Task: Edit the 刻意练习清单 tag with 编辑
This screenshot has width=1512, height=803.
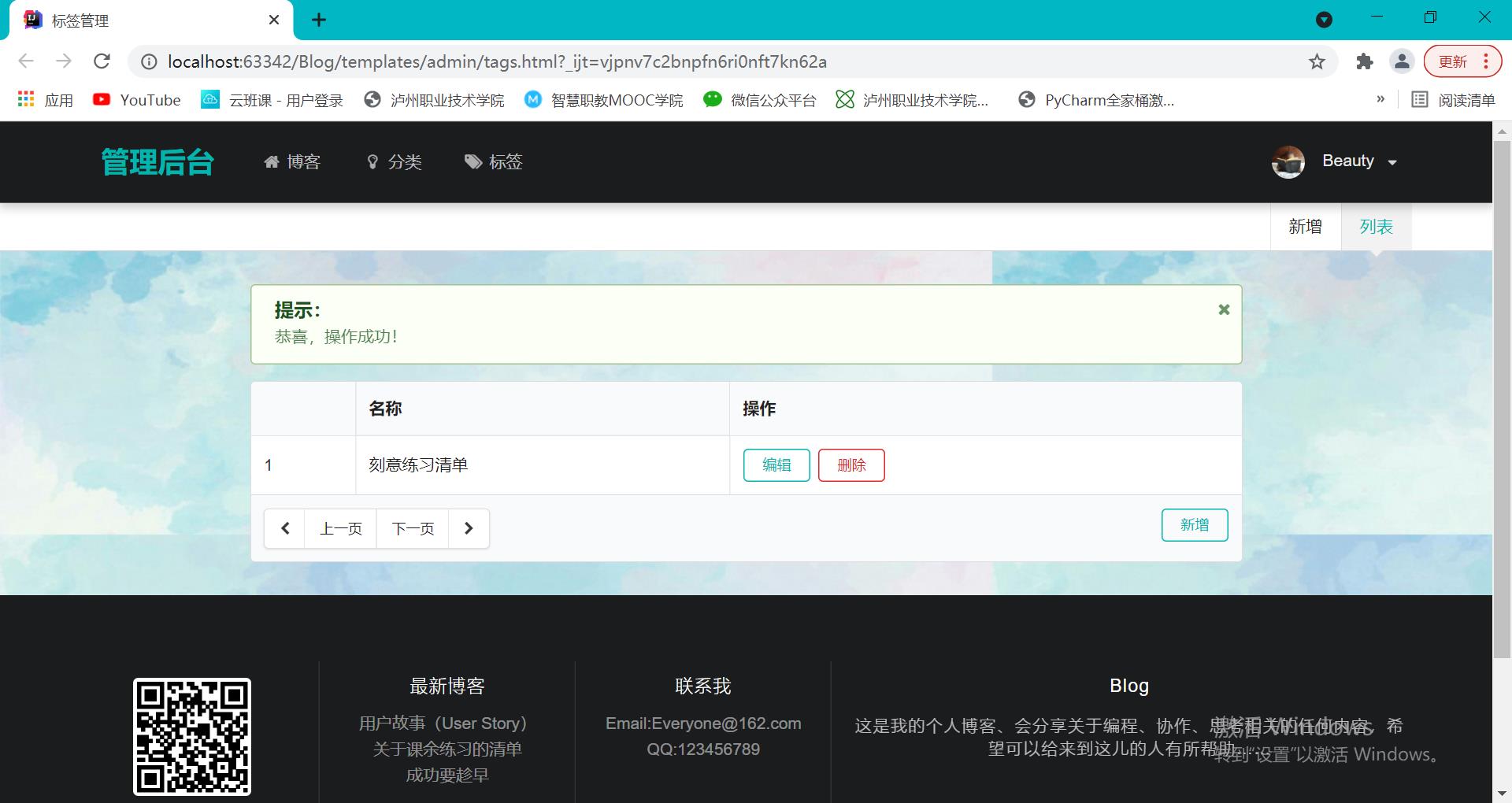Action: (x=776, y=465)
